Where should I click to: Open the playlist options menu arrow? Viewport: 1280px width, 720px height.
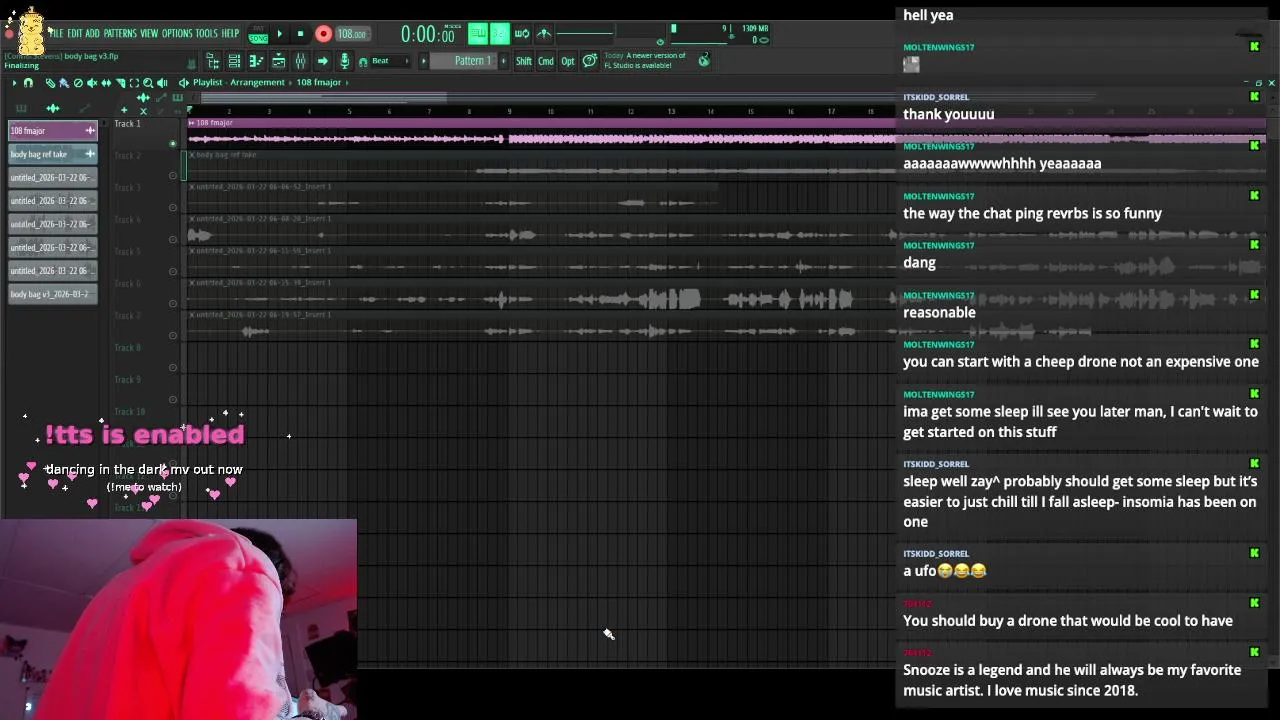click(x=14, y=83)
